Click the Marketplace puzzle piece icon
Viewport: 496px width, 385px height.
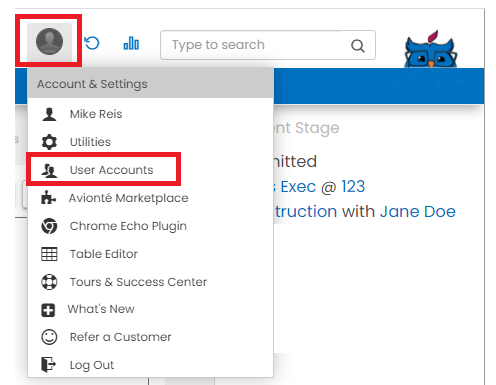[49, 197]
